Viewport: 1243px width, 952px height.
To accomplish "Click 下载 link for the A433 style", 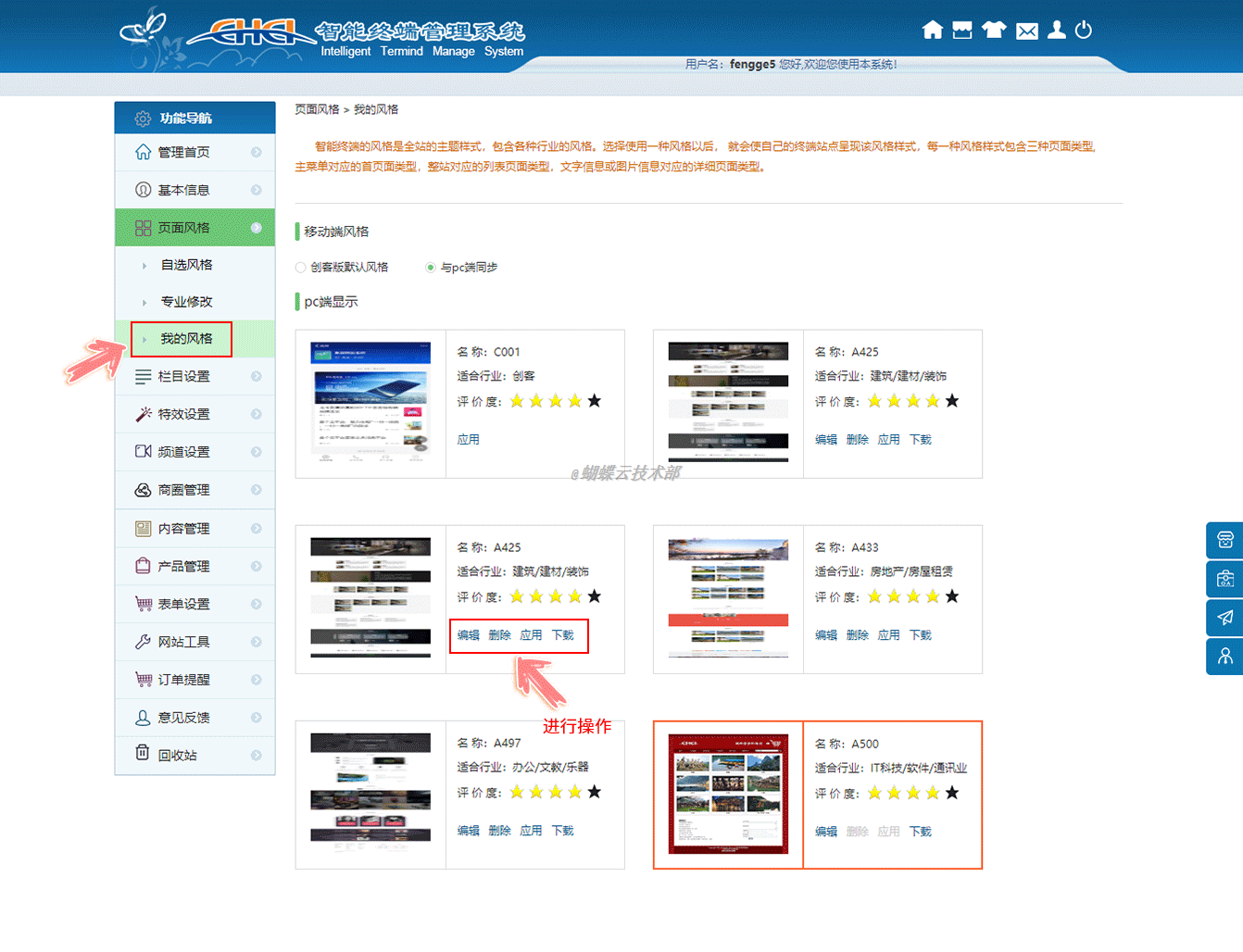I will click(x=920, y=635).
